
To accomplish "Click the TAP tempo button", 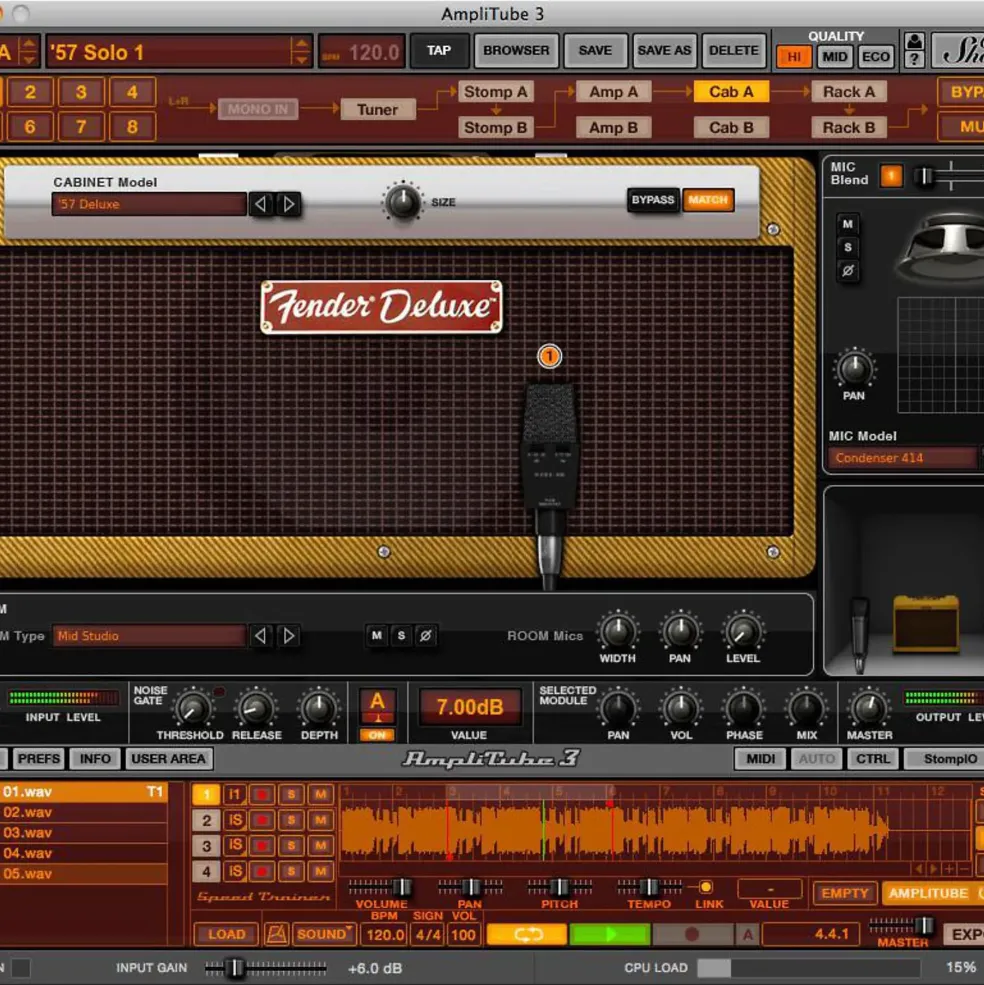I will click(x=439, y=50).
